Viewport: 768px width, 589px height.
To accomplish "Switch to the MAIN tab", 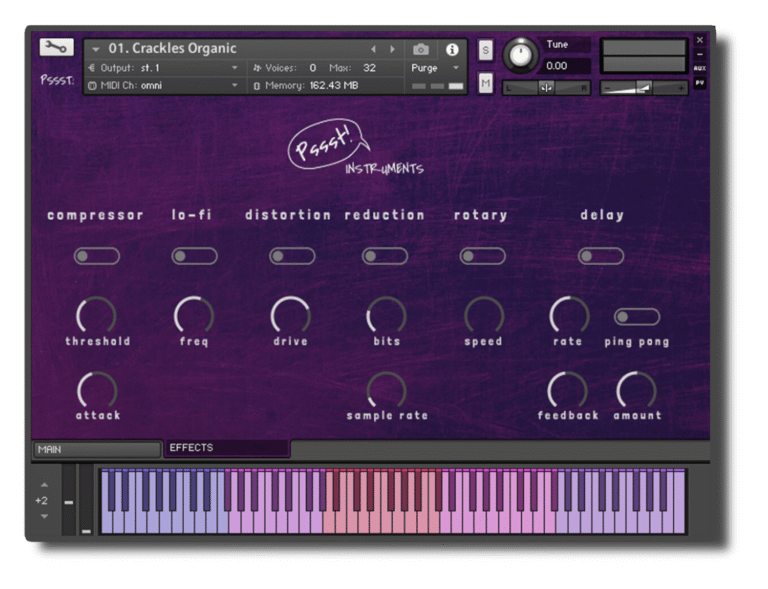I will [97, 449].
